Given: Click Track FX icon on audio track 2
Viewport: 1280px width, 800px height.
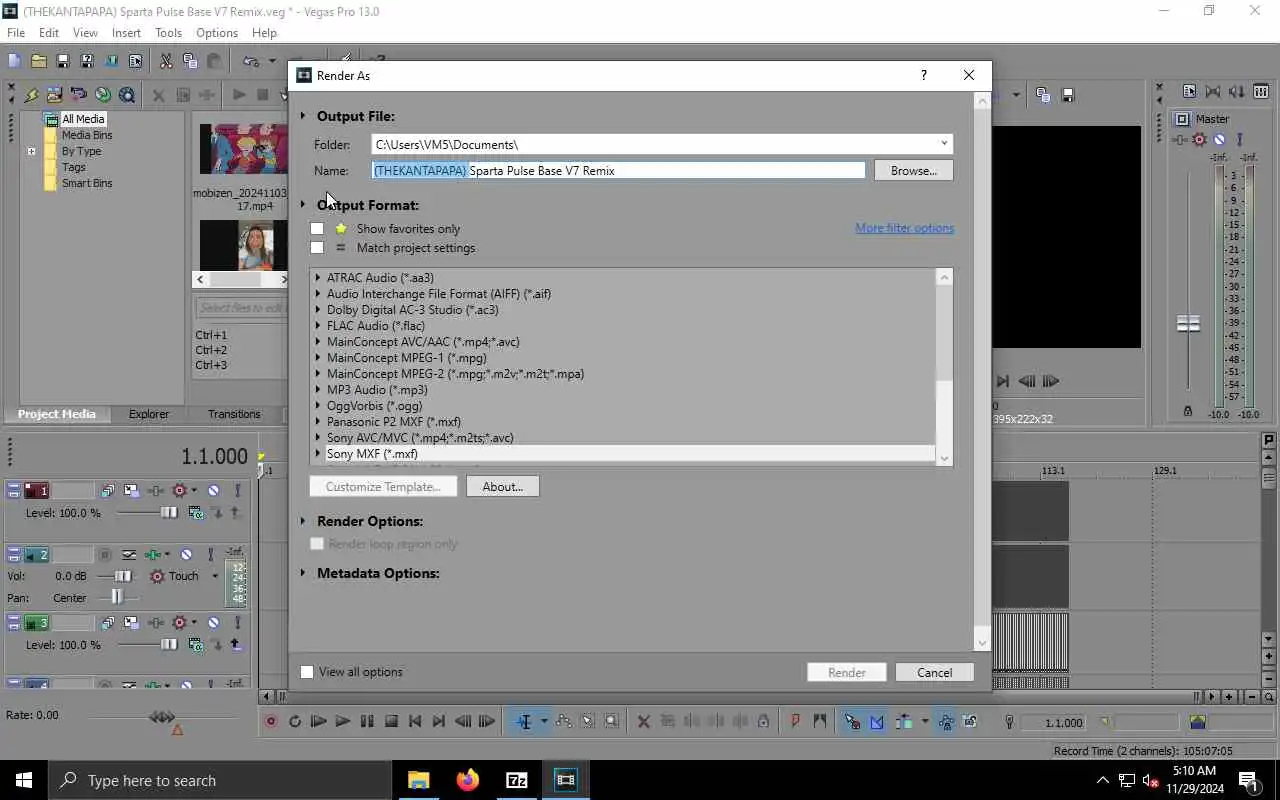Looking at the screenshot, I should (x=153, y=555).
